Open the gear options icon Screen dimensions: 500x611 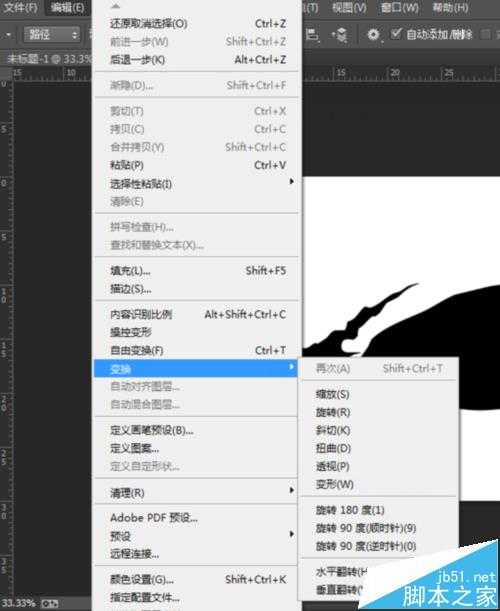coord(373,35)
